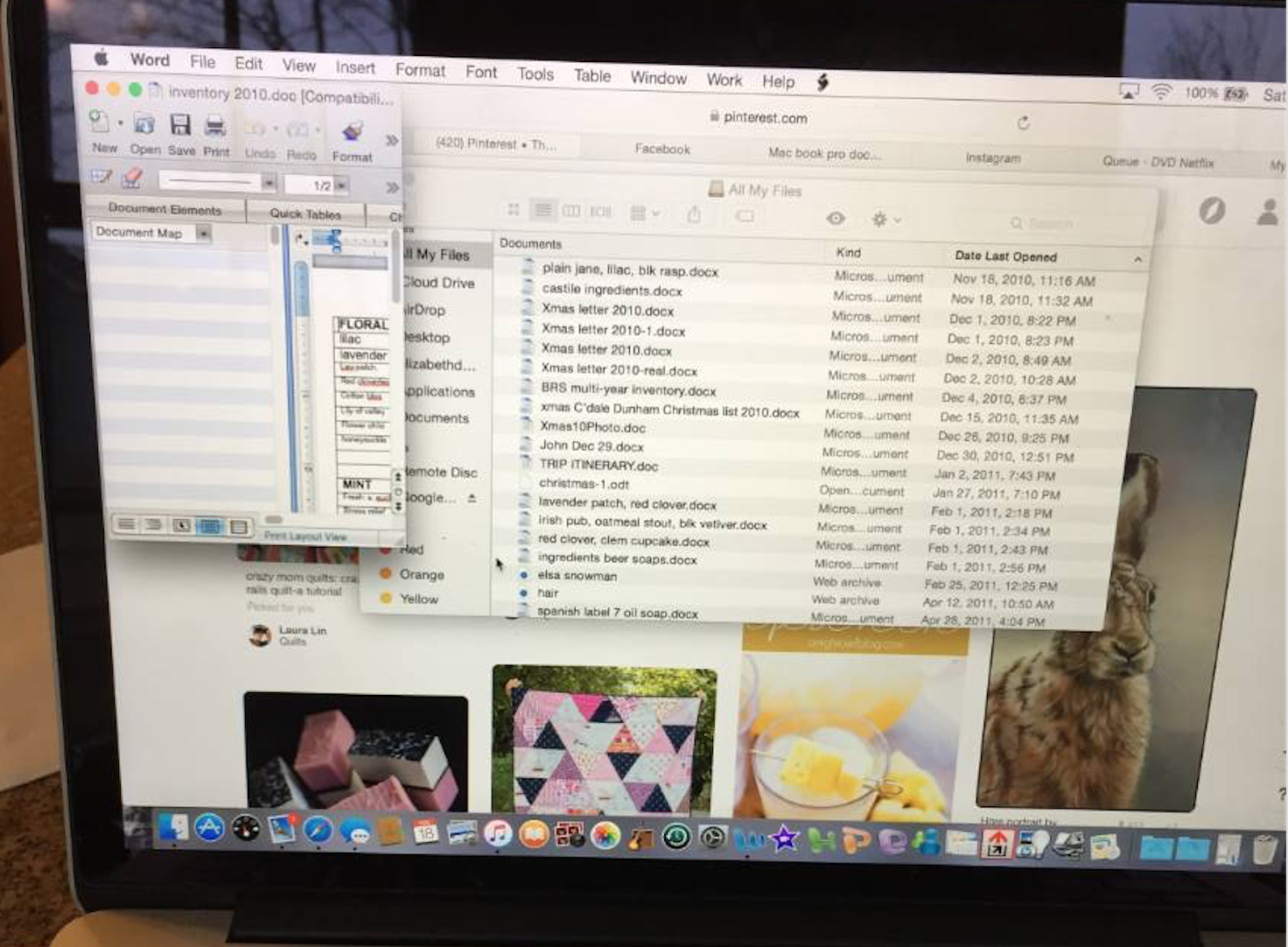Image resolution: width=1288 pixels, height=947 pixels.
Task: Open the Finder Action gear dropdown
Action: click(885, 219)
